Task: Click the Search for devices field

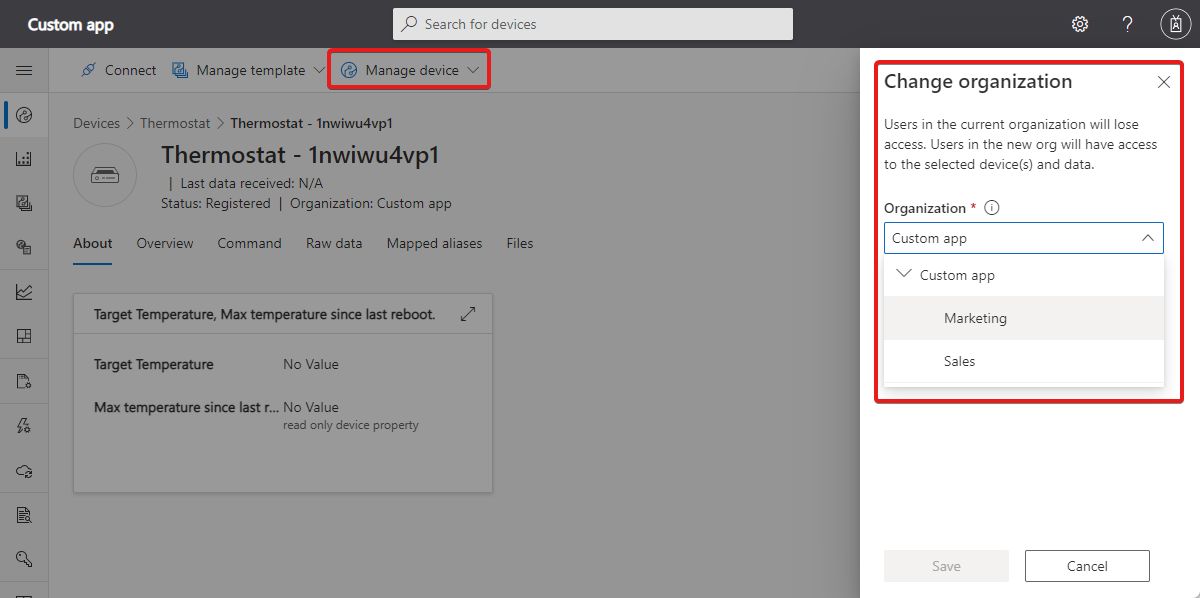Action: pyautogui.click(x=593, y=24)
